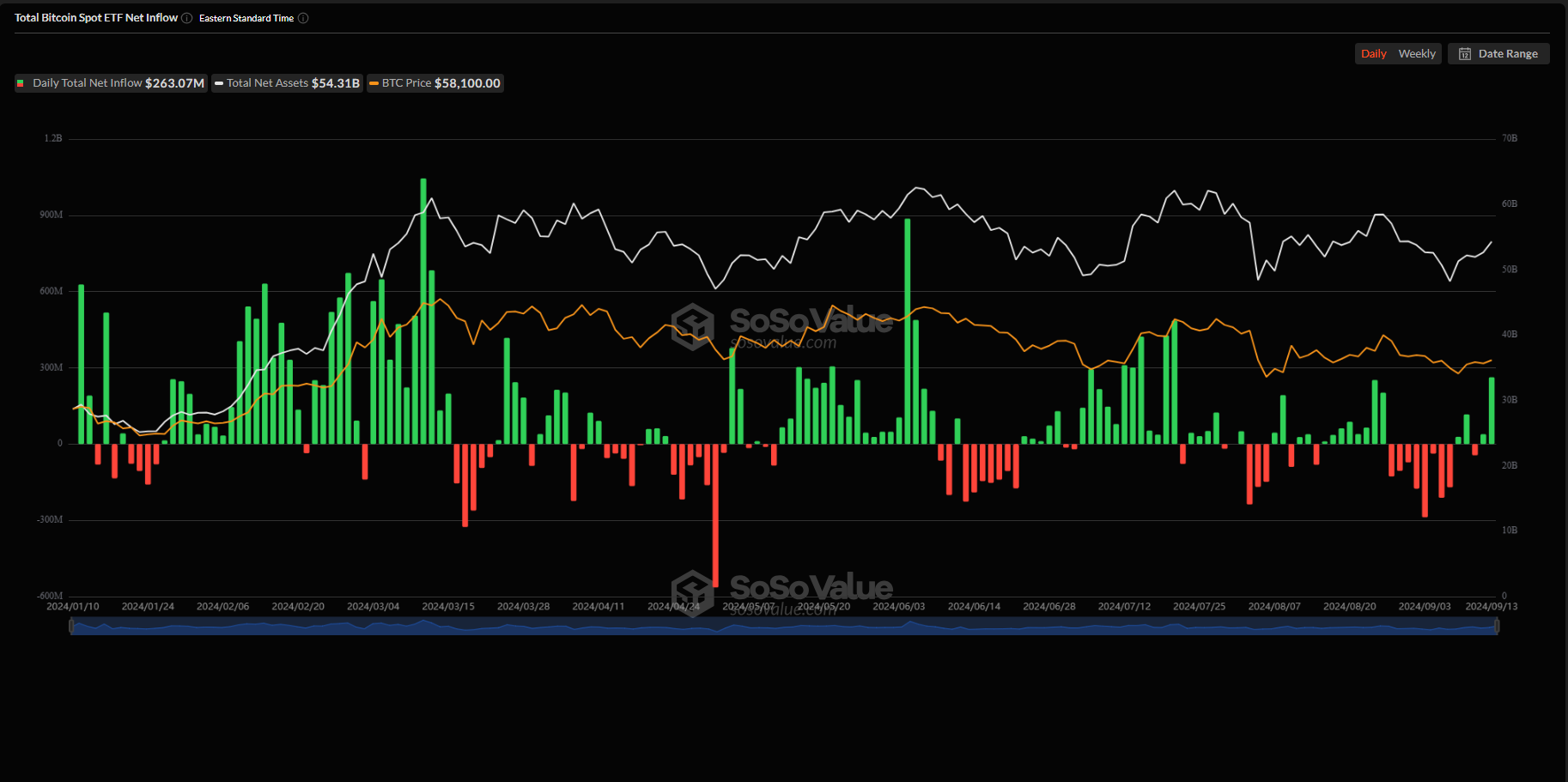Click 40B right axis label

click(1510, 335)
